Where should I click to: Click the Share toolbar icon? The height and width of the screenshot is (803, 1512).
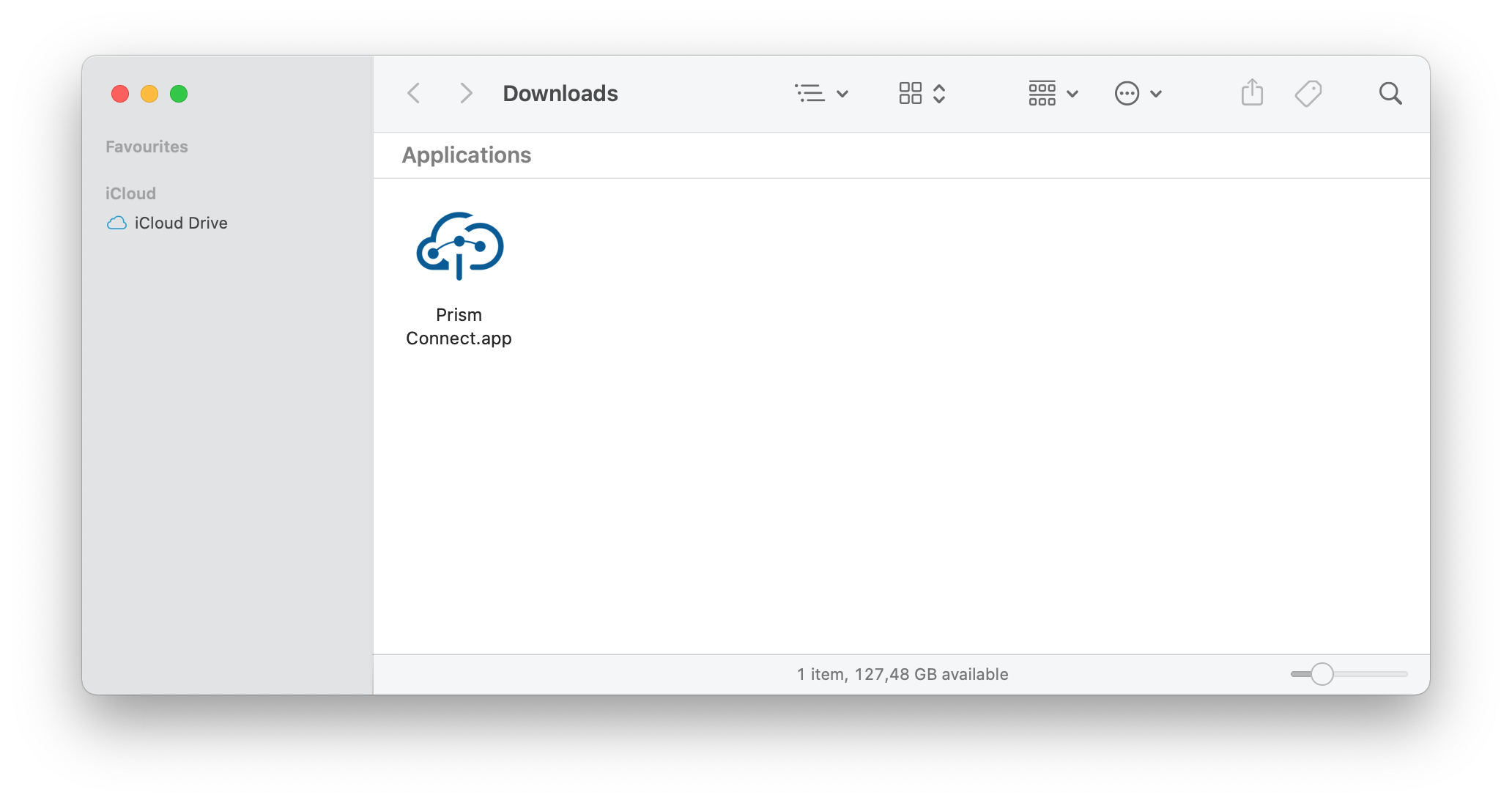pyautogui.click(x=1253, y=92)
